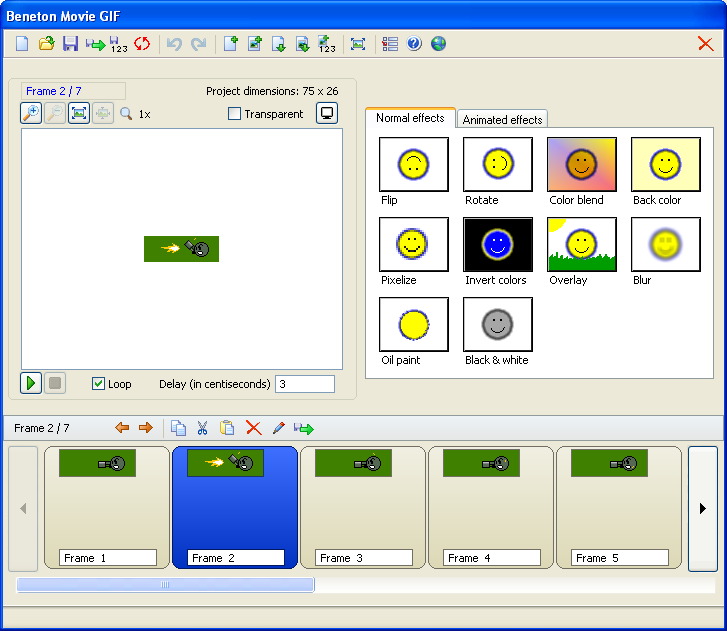Edit the frame with the pencil icon
727x631 pixels.
point(278,428)
